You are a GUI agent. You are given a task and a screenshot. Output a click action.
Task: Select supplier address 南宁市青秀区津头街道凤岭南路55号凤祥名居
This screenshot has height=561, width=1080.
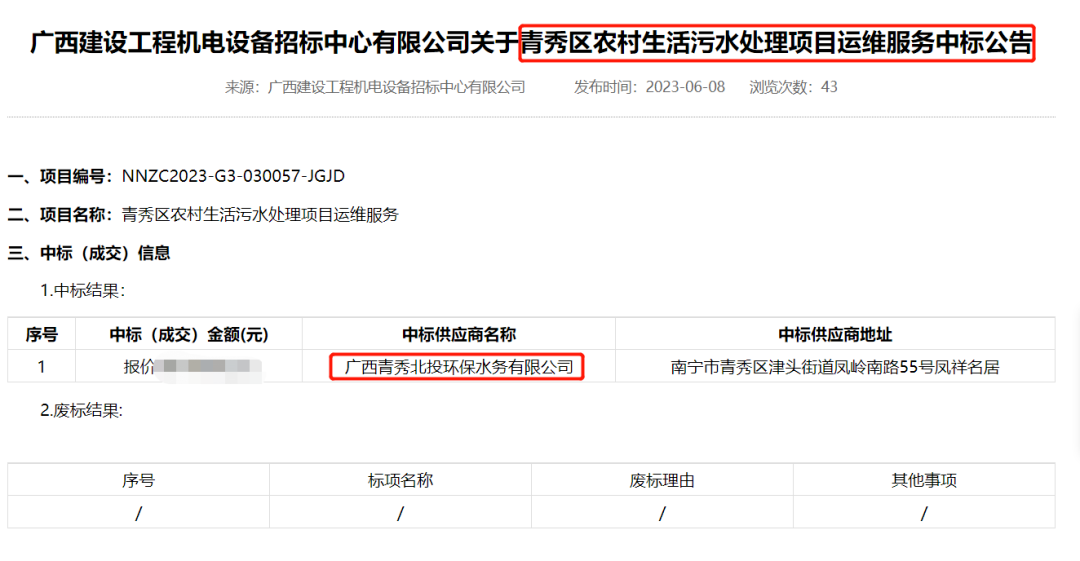[835, 367]
